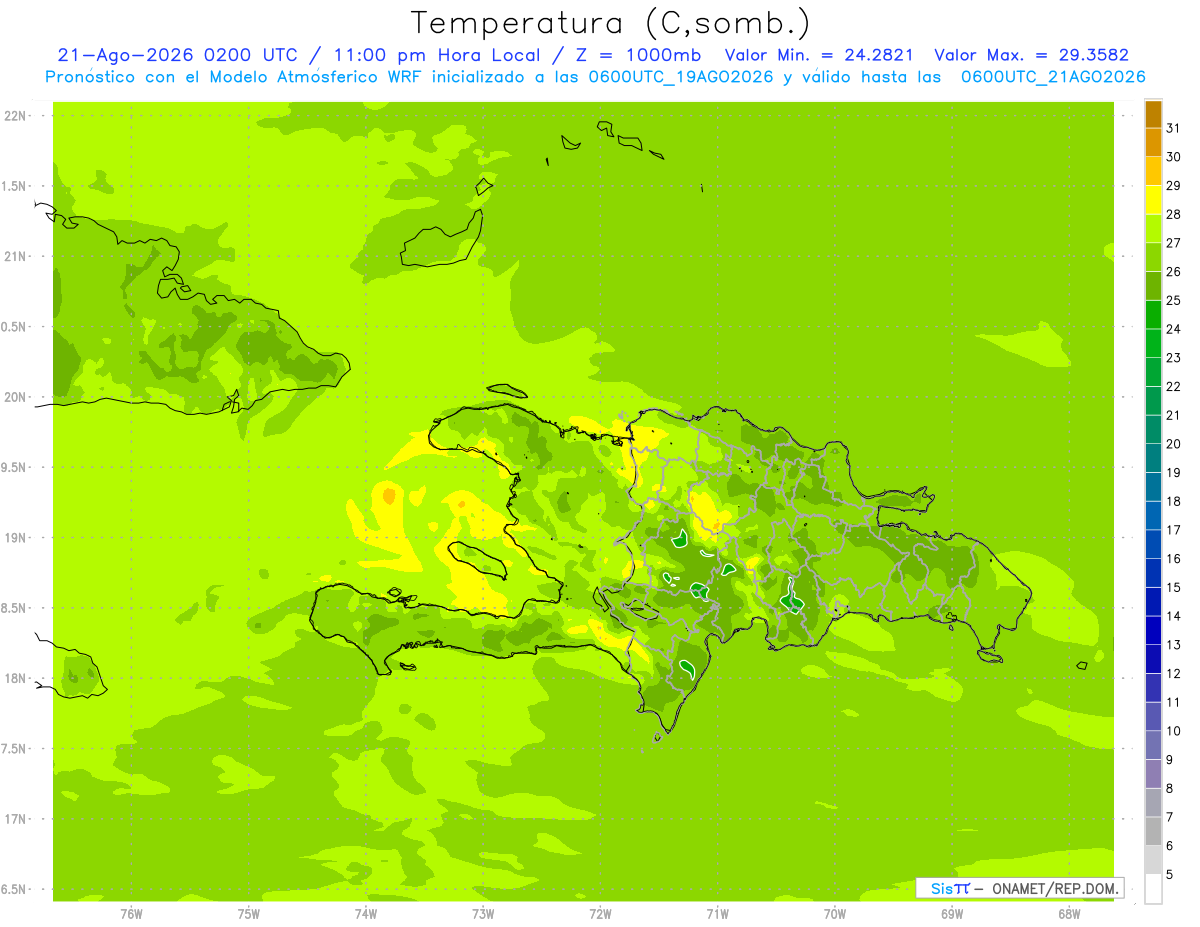The height and width of the screenshot is (927, 1200).
Task: Click the 'SisTT - ONAMET/REP.DOM.' credit label
Action: tap(1021, 888)
